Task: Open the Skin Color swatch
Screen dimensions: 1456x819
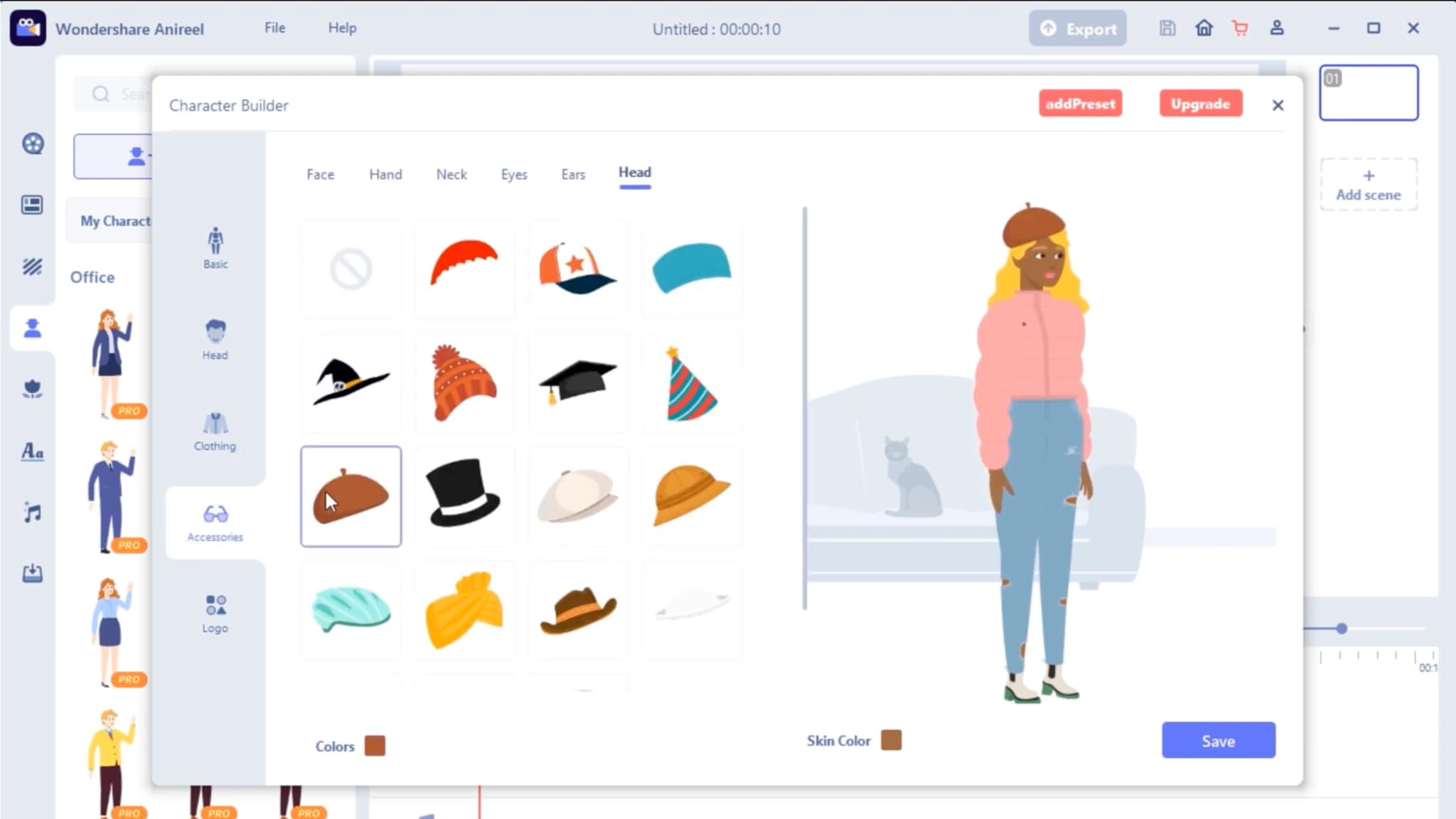Action: point(891,740)
